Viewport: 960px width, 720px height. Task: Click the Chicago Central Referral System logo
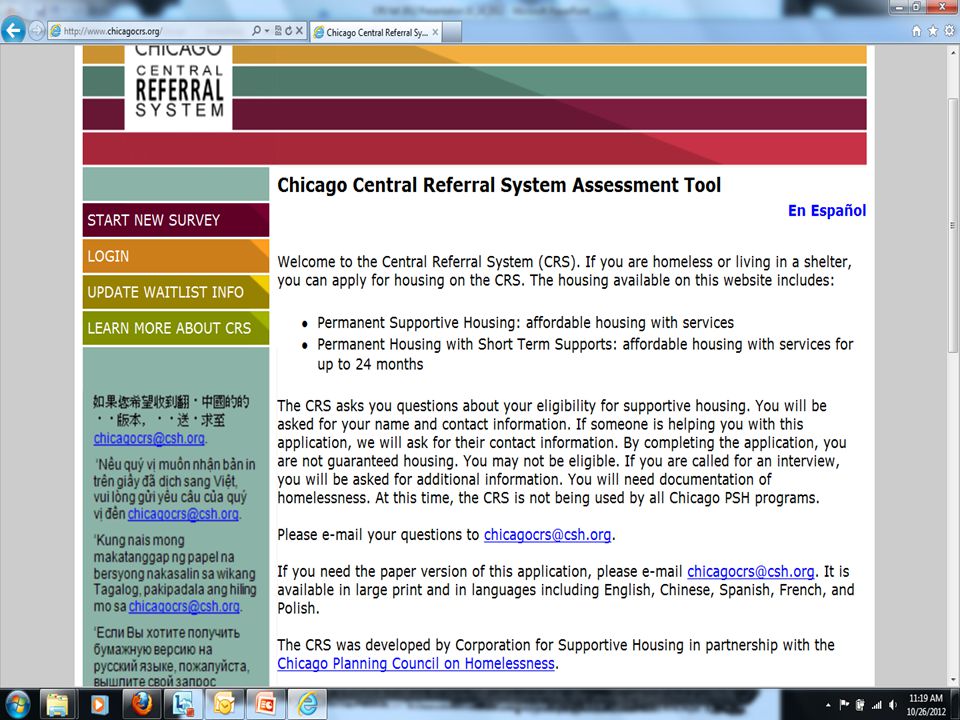click(179, 87)
